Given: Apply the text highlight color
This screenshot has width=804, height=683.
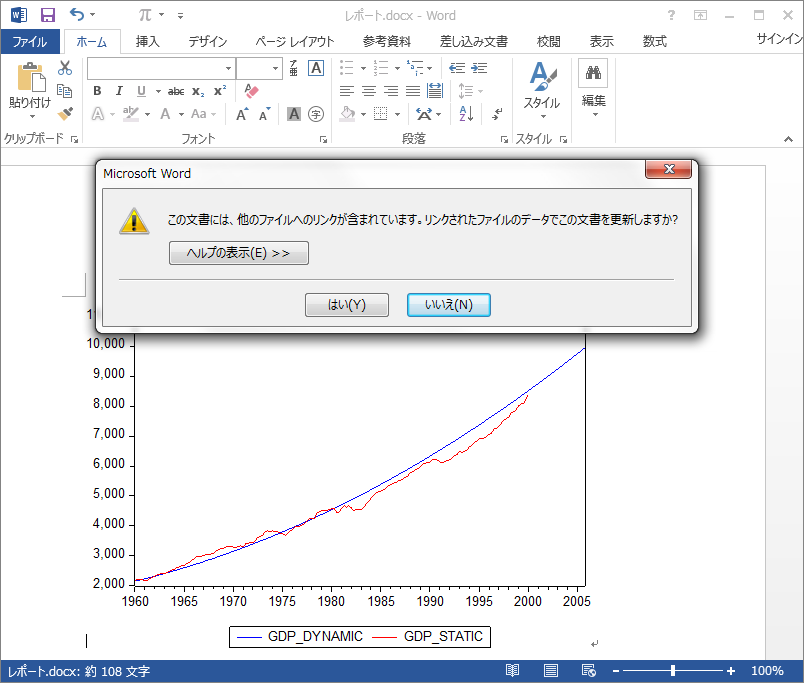Looking at the screenshot, I should tap(131, 114).
